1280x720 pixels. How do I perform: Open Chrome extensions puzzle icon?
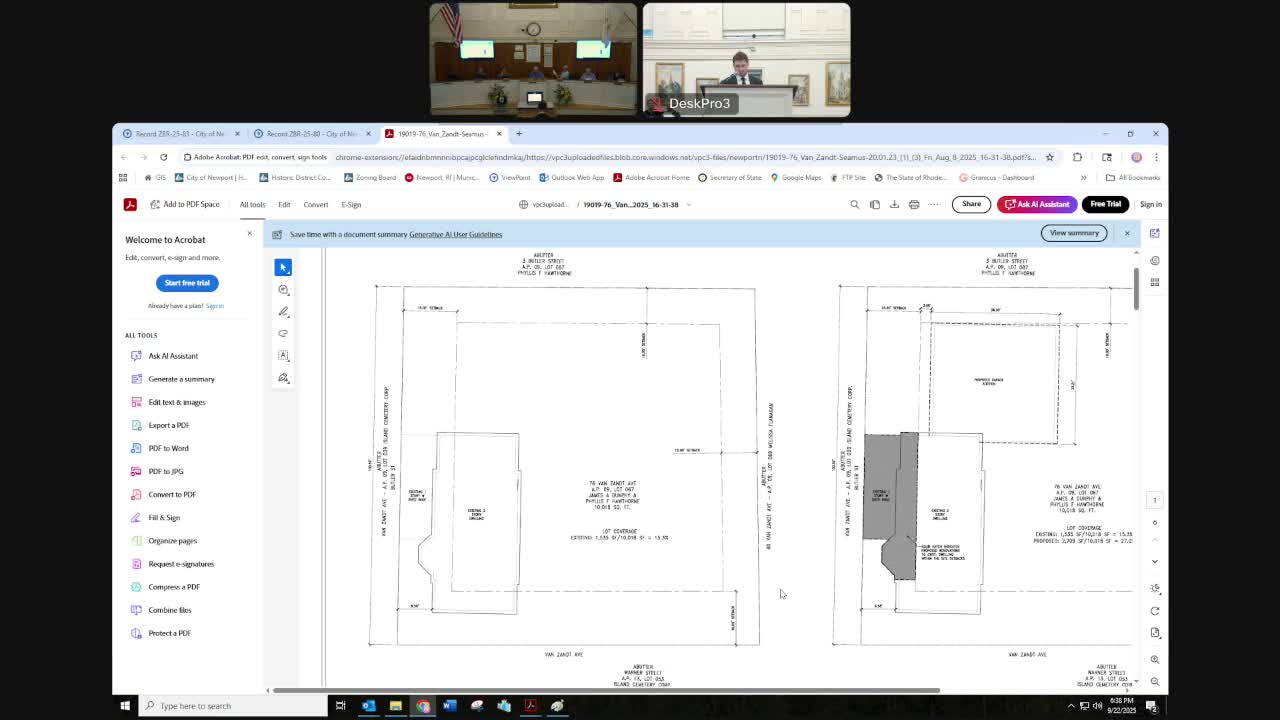pyautogui.click(x=1077, y=157)
